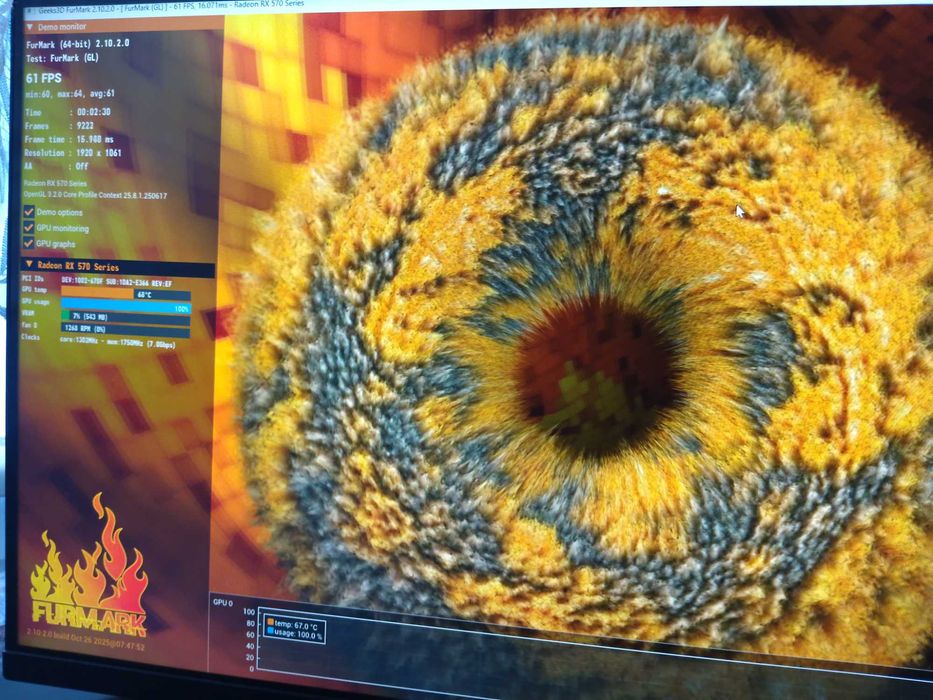Image resolution: width=933 pixels, height=700 pixels.
Task: Click the graph legend 'temp: 67.0 °C'
Action: click(296, 624)
